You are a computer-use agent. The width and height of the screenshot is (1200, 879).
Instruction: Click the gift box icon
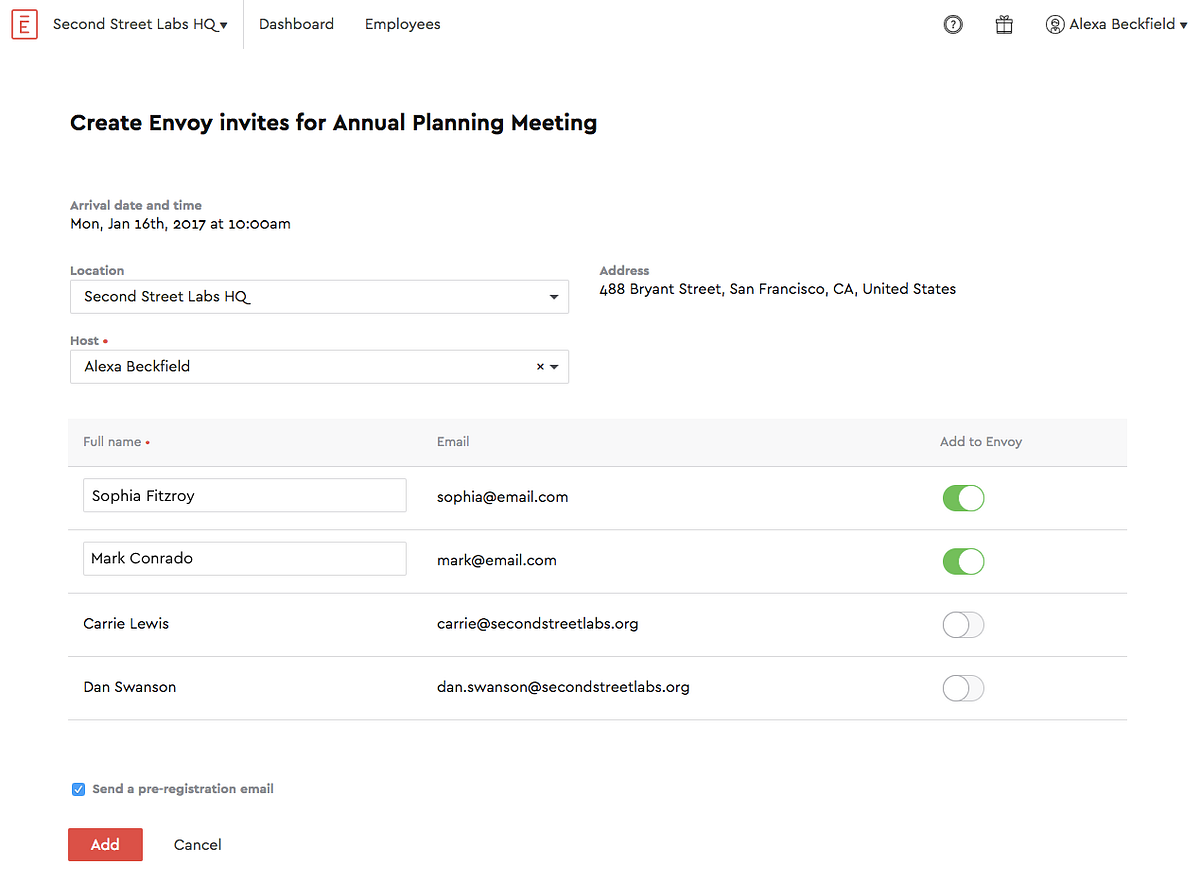tap(1004, 25)
